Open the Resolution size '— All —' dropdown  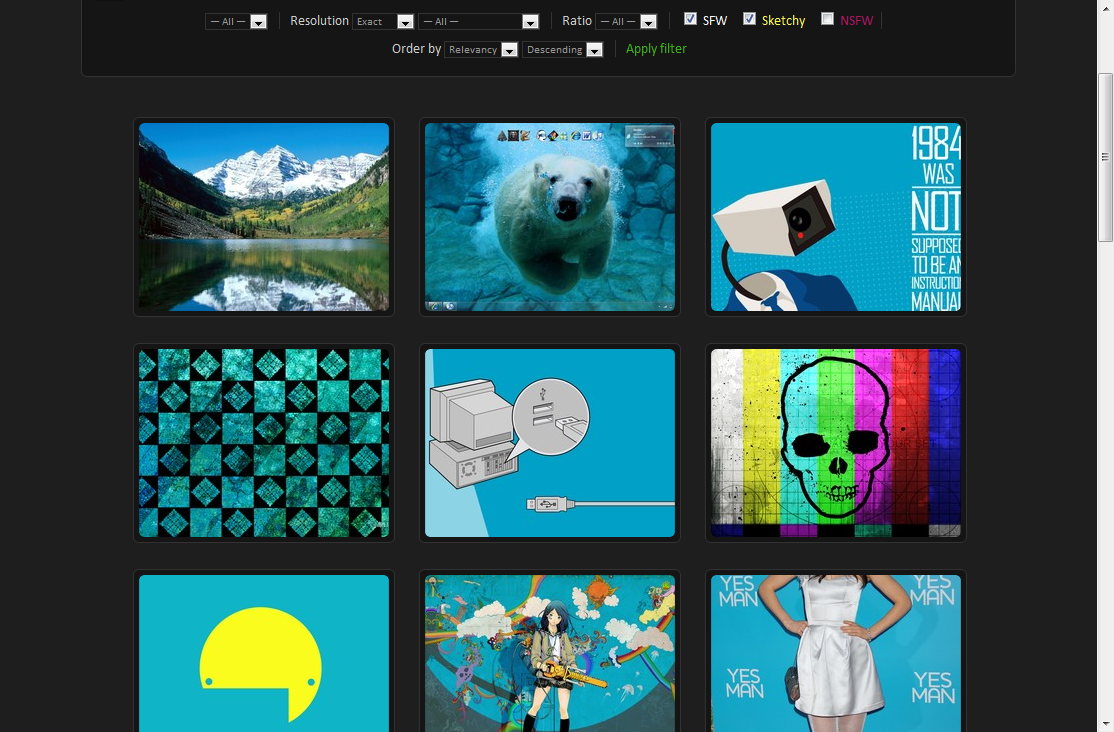pos(479,22)
